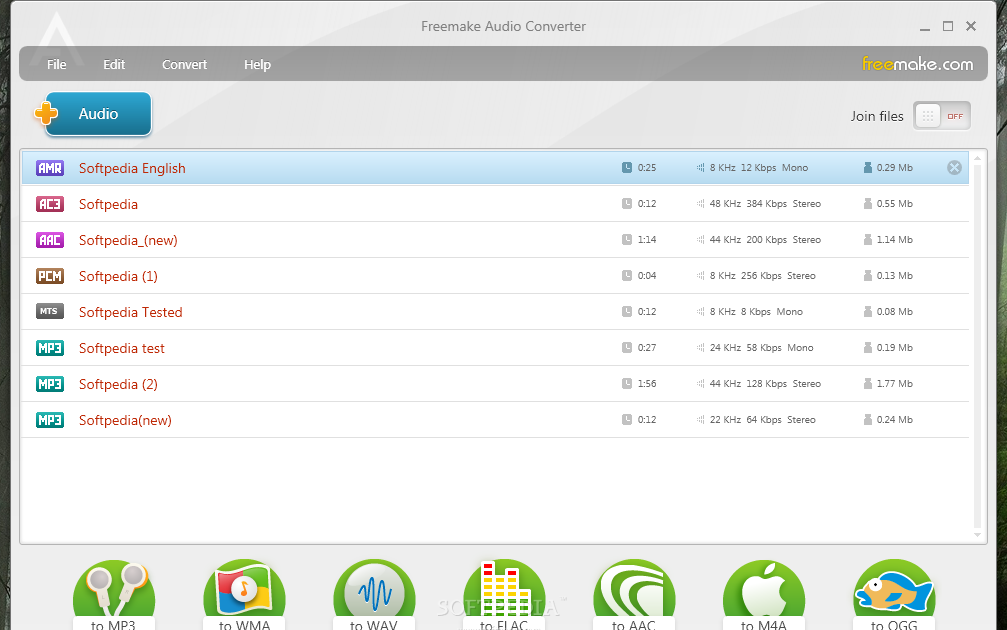Toggle the Join files switch
Screen dimensions: 1007x630
pyautogui.click(x=941, y=116)
